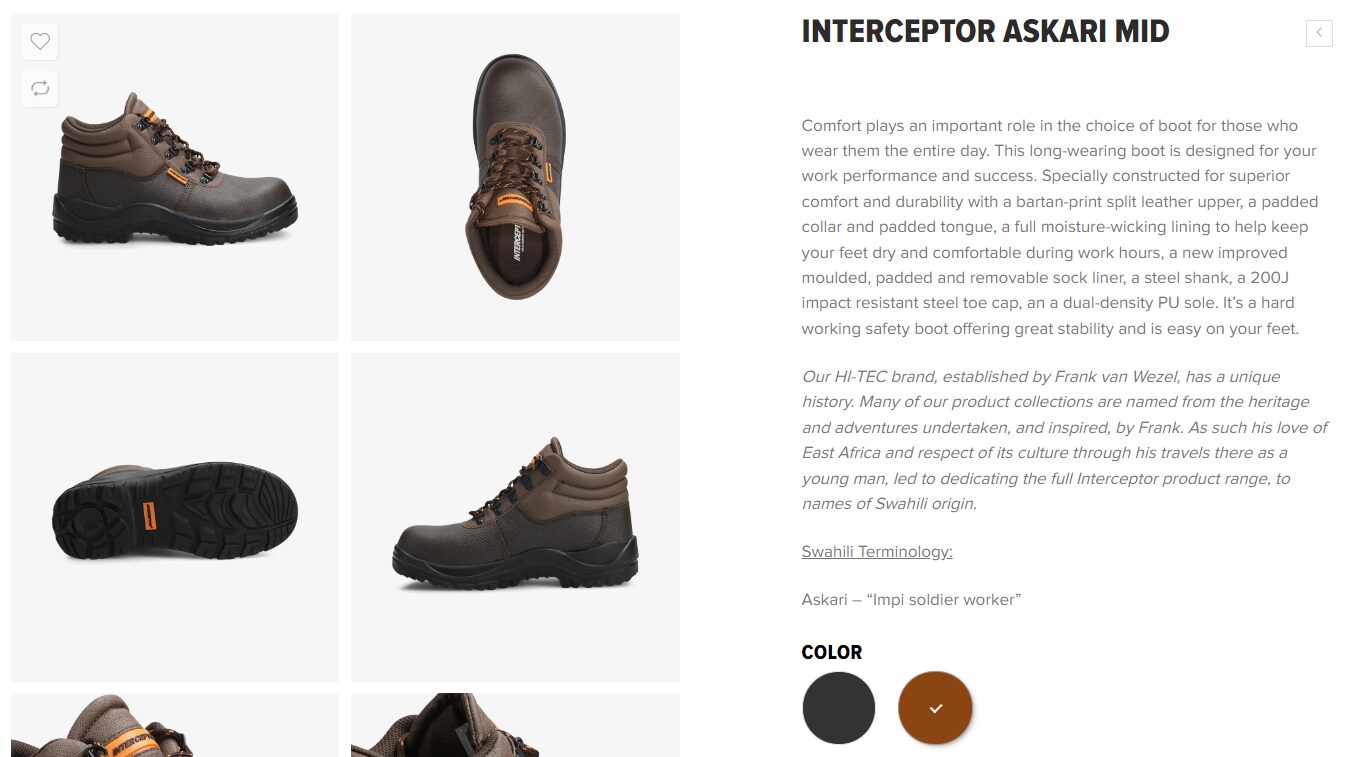Image resolution: width=1353 pixels, height=757 pixels.
Task: Open the boot sole photo
Action: point(175,516)
